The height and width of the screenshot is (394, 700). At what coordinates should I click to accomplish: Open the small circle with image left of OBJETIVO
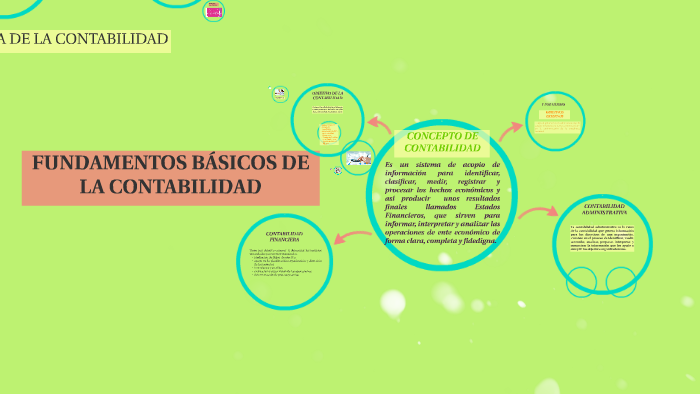(280, 94)
